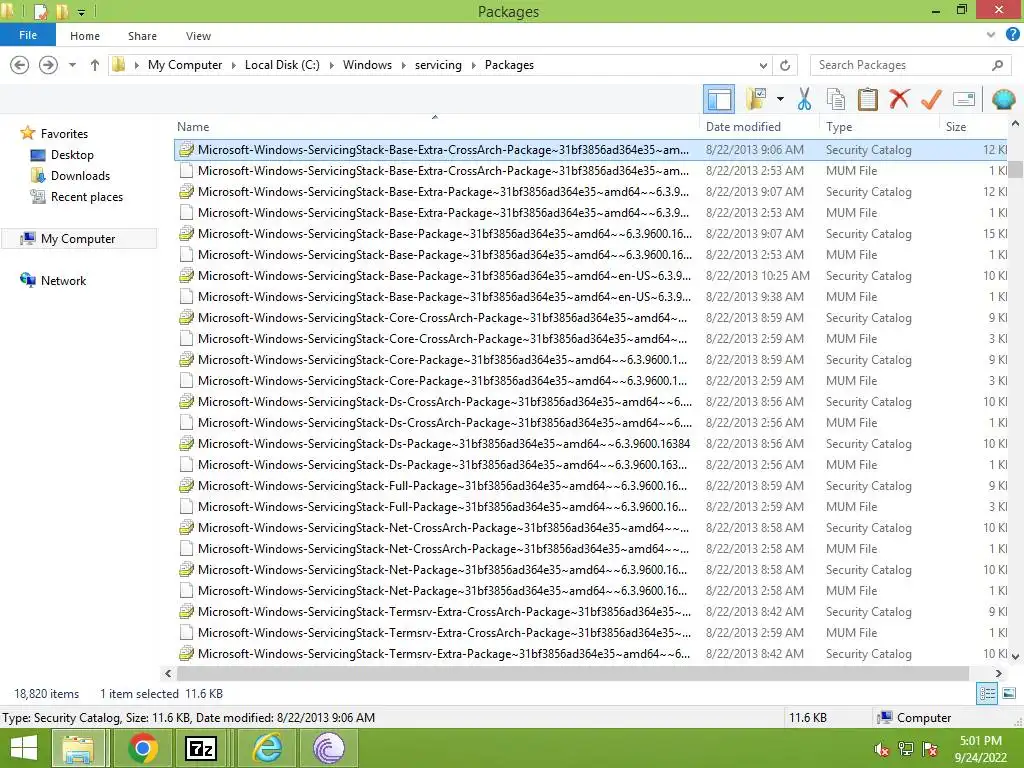Open Desktop in the navigation pane
Viewport: 1024px width, 768px height.
(x=72, y=155)
